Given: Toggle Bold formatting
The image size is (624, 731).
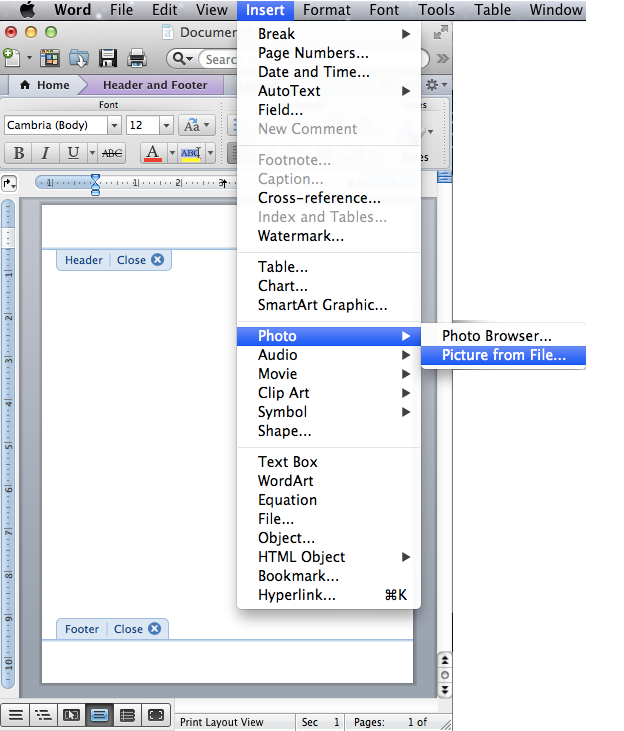Looking at the screenshot, I should pos(18,153).
